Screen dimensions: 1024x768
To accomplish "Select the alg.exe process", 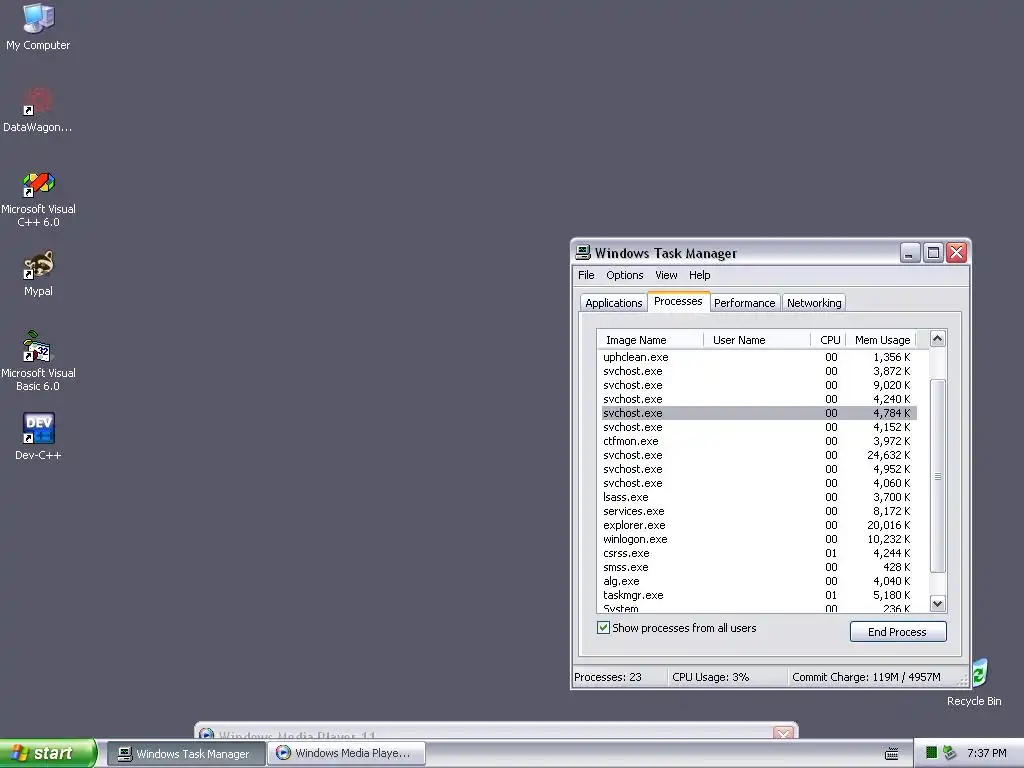I will (759, 581).
